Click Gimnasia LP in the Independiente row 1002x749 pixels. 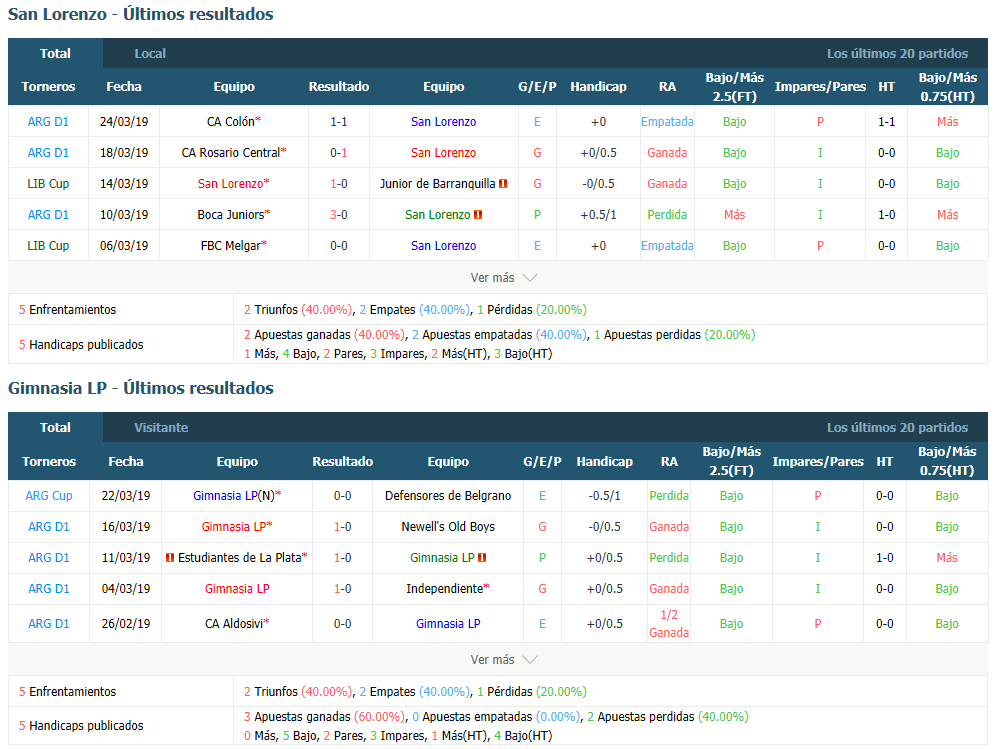click(x=237, y=589)
